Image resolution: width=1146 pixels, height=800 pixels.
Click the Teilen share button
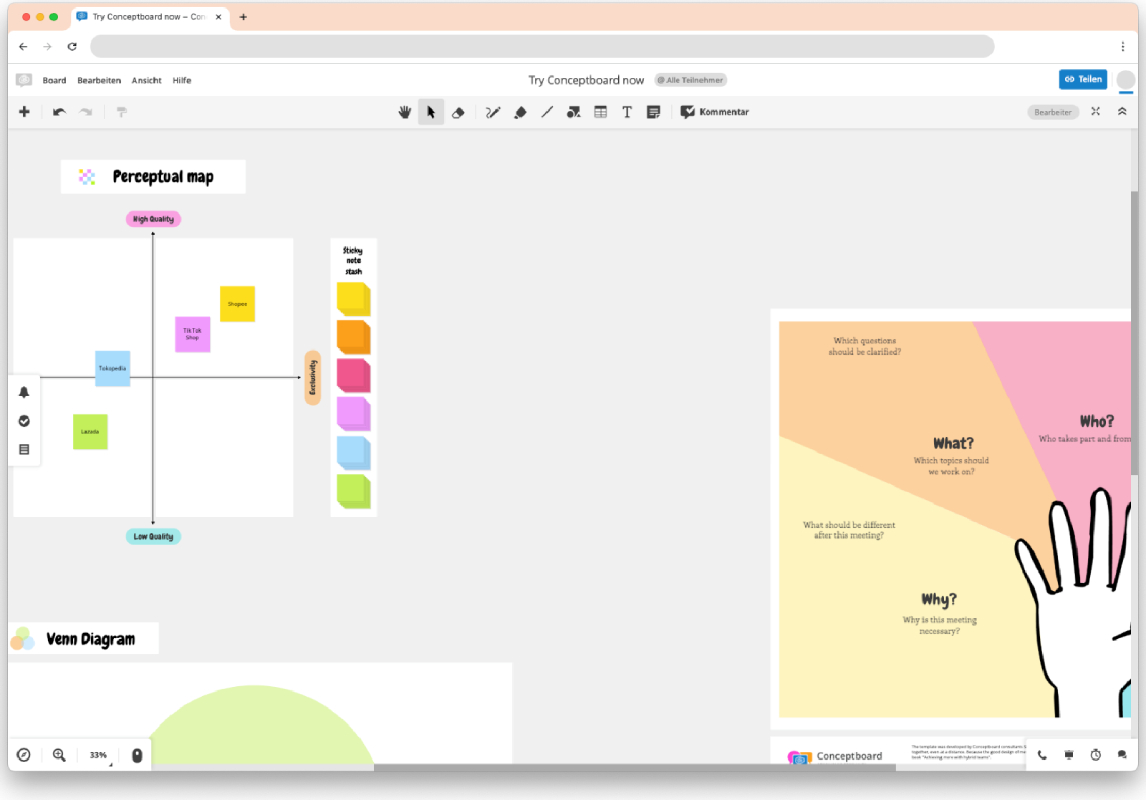1082,79
